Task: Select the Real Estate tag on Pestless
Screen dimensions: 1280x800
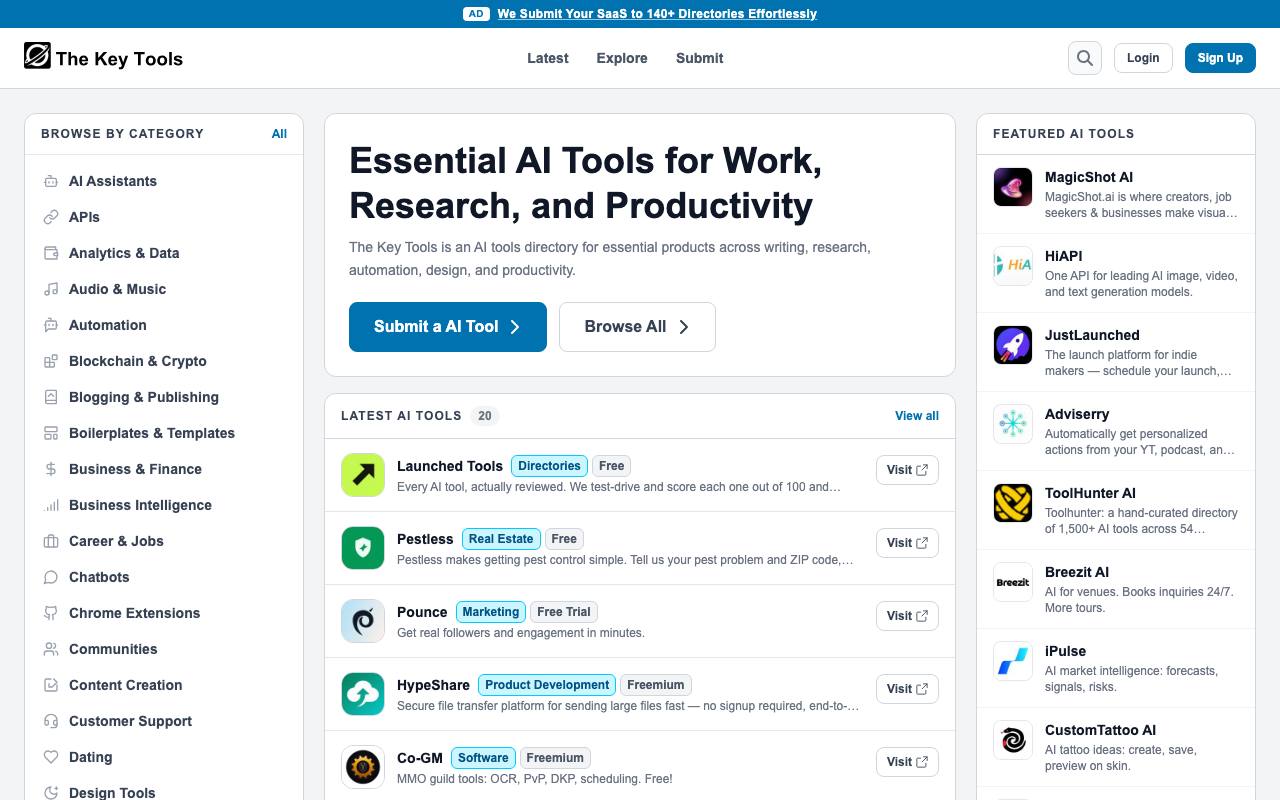Action: (x=501, y=539)
